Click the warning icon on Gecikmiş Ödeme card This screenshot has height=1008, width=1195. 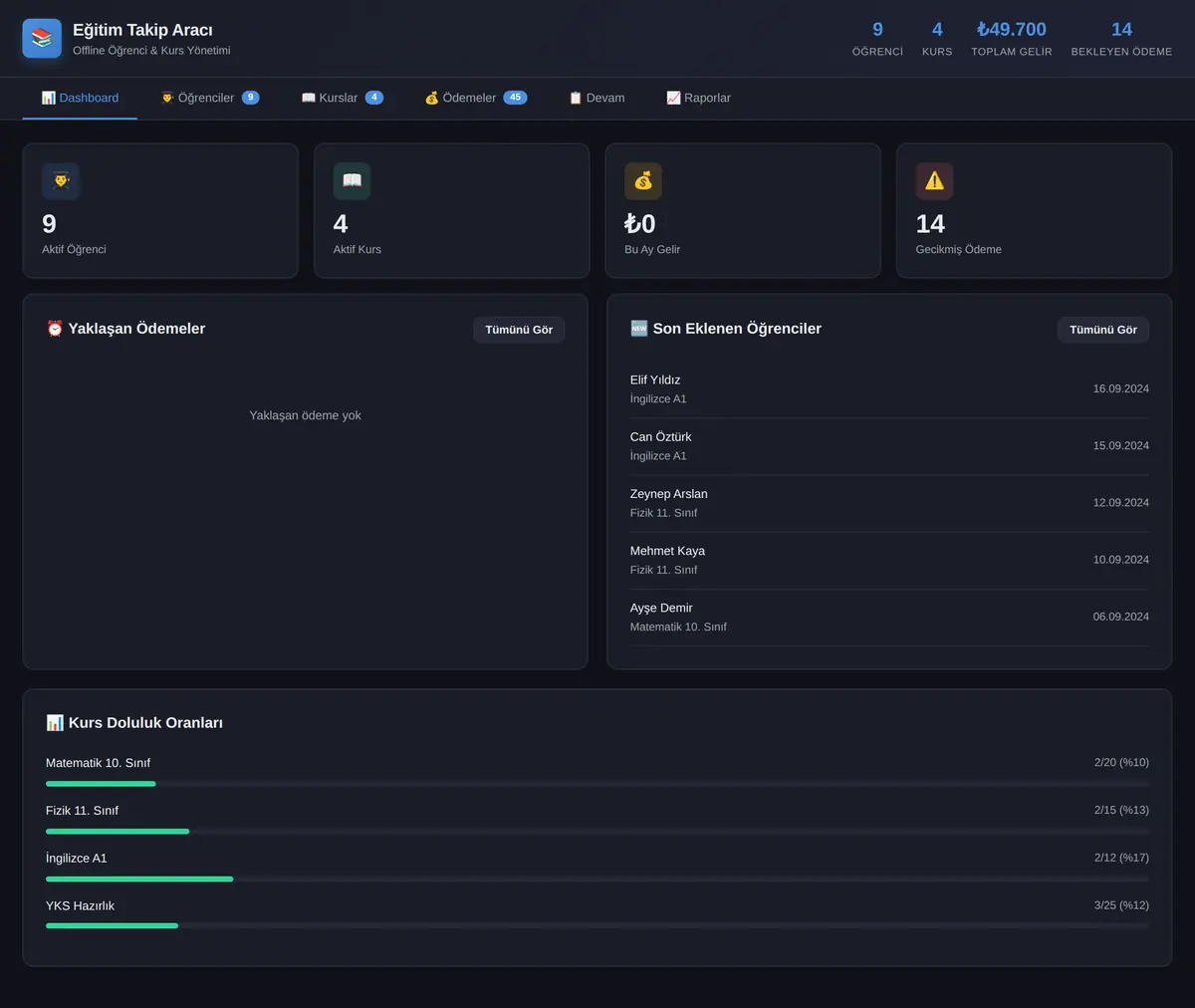pyautogui.click(x=934, y=181)
